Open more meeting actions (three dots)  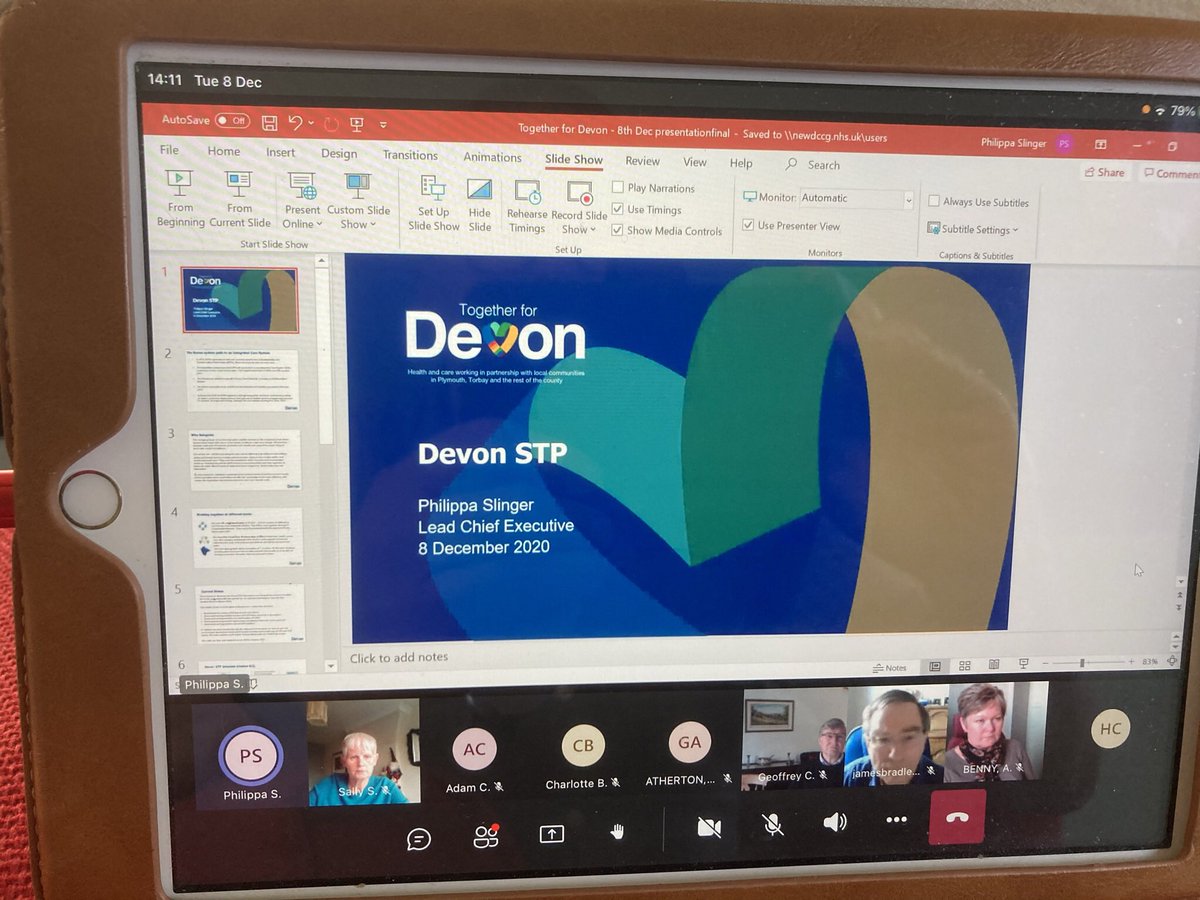point(896,820)
